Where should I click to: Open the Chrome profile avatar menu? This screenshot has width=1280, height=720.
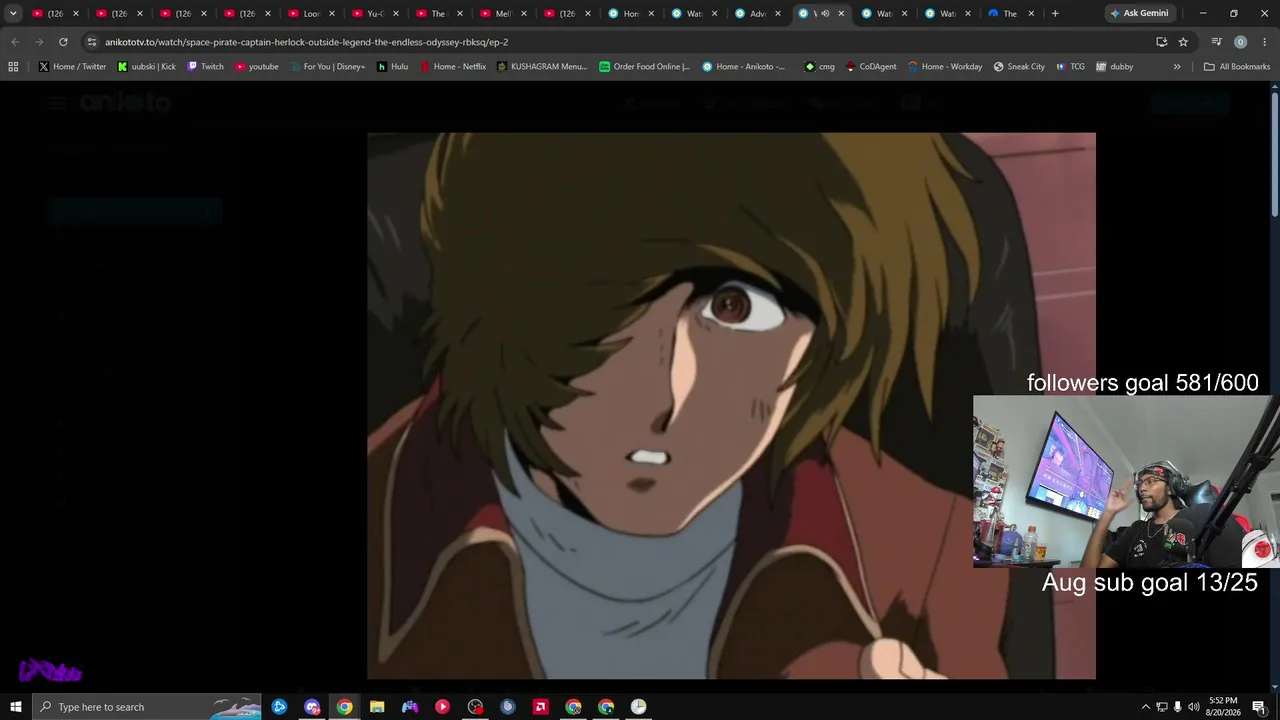coord(1240,42)
